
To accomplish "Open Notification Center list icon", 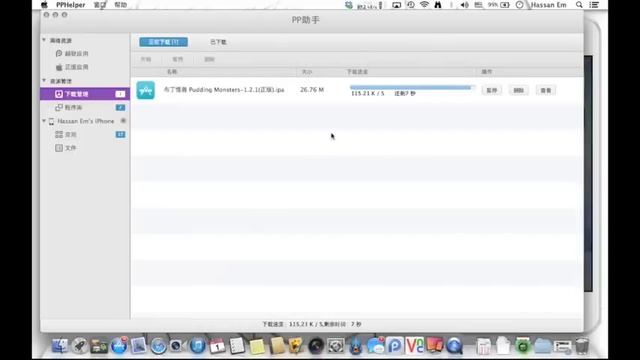I will 594,5.
